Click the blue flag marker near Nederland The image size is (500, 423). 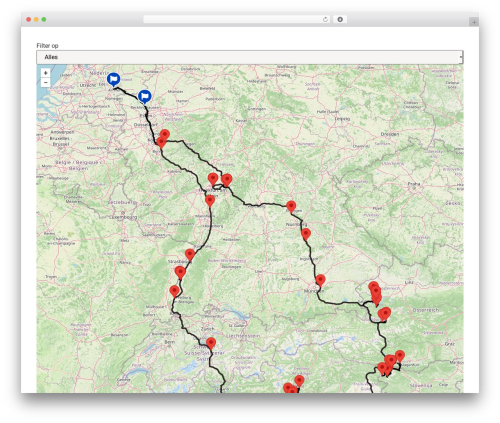point(114,80)
